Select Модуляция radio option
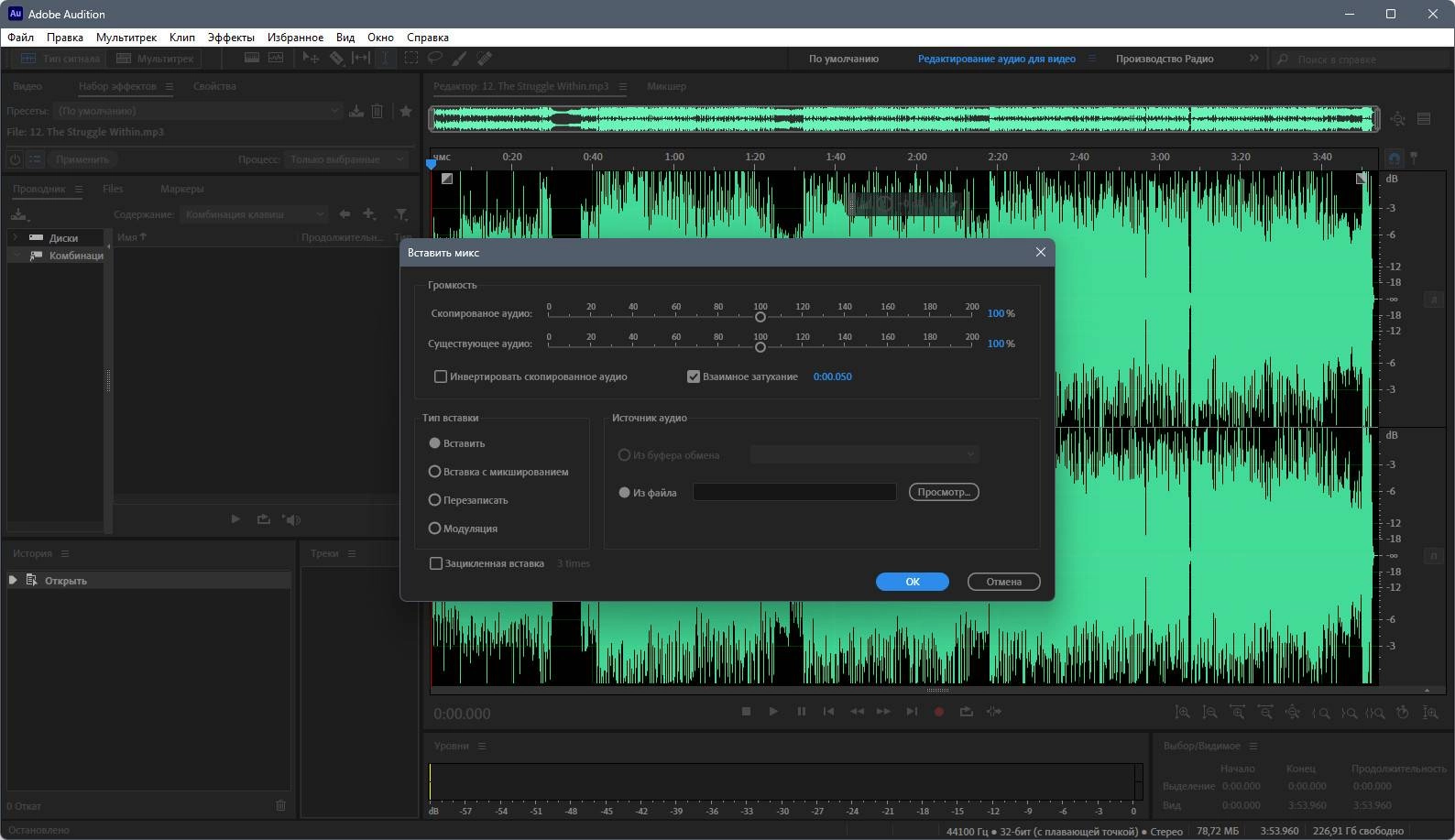This screenshot has height=840, width=1455. click(x=435, y=529)
